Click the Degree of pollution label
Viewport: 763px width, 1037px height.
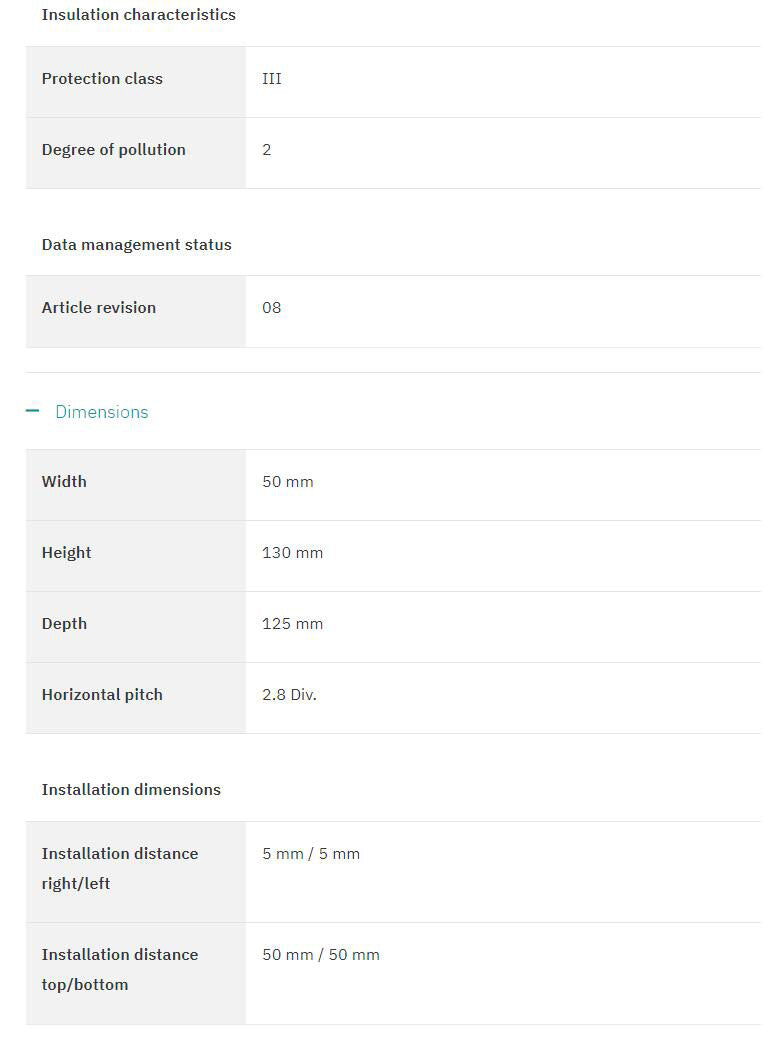click(x=113, y=150)
